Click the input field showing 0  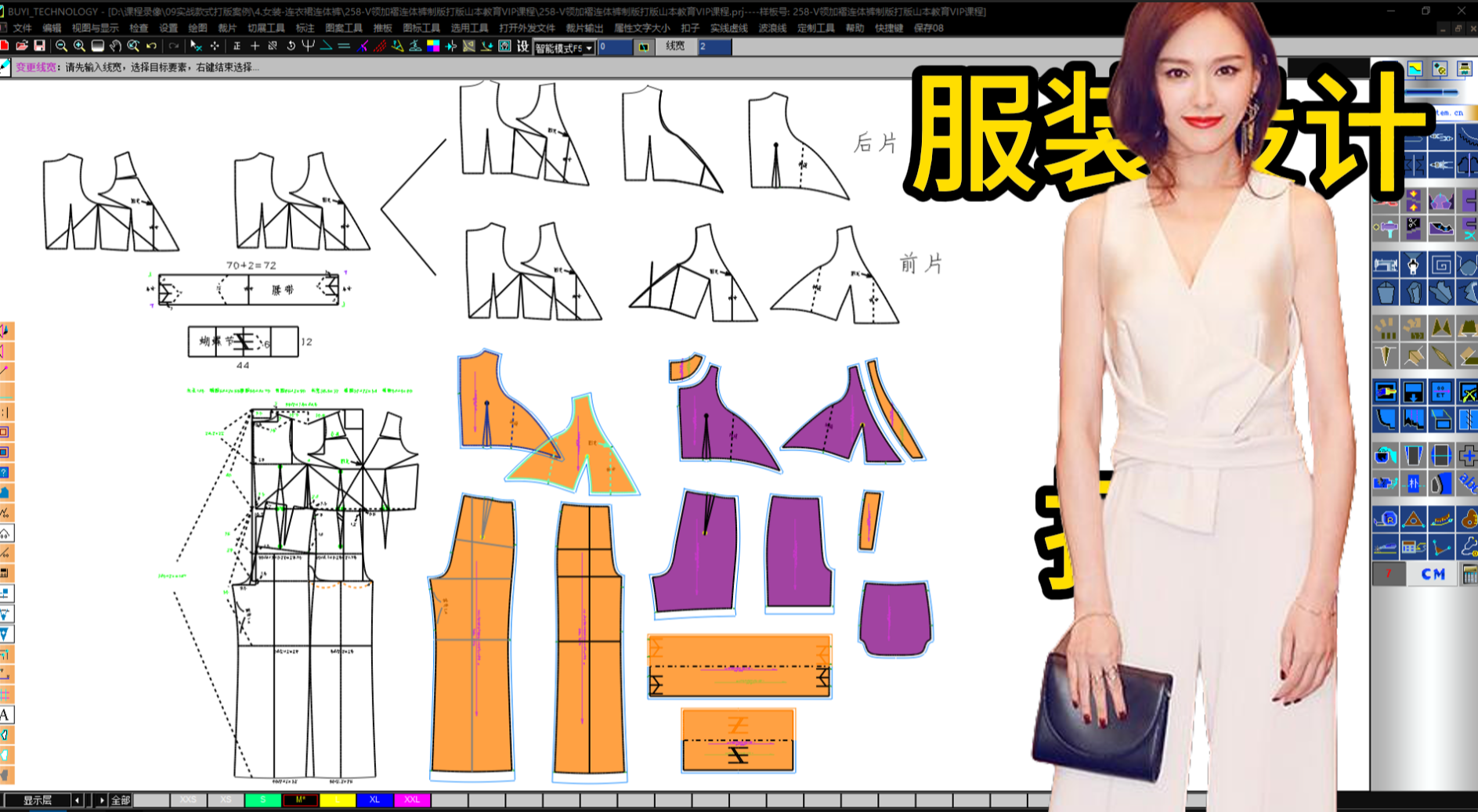pyautogui.click(x=614, y=47)
